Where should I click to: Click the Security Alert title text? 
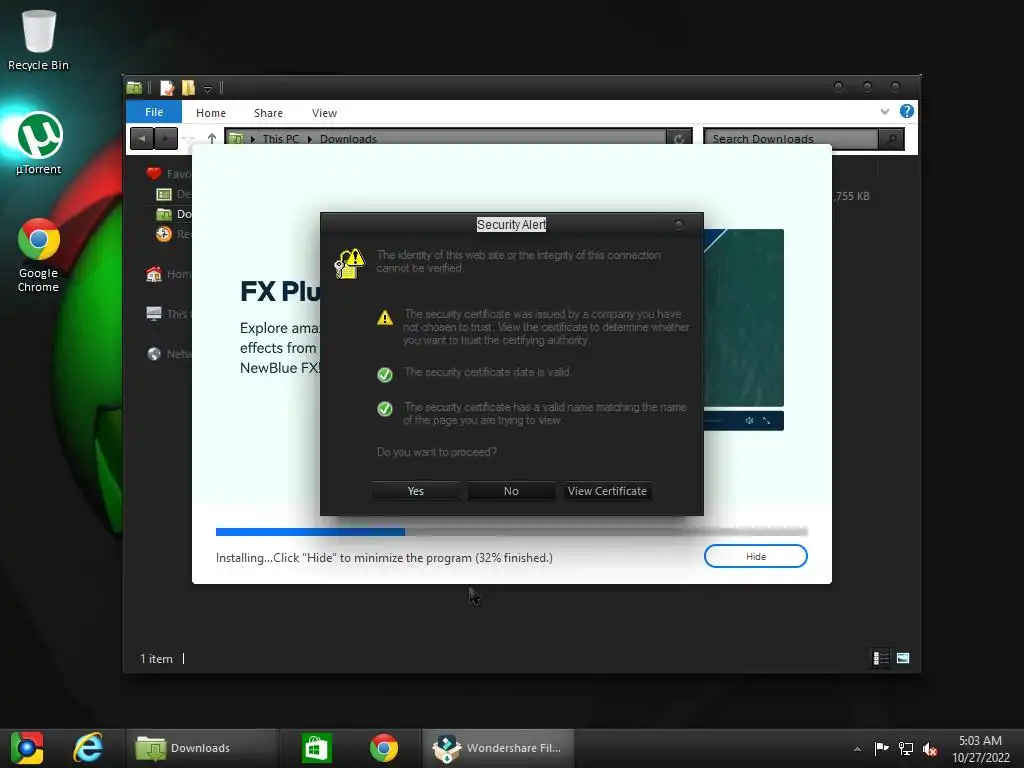click(511, 225)
